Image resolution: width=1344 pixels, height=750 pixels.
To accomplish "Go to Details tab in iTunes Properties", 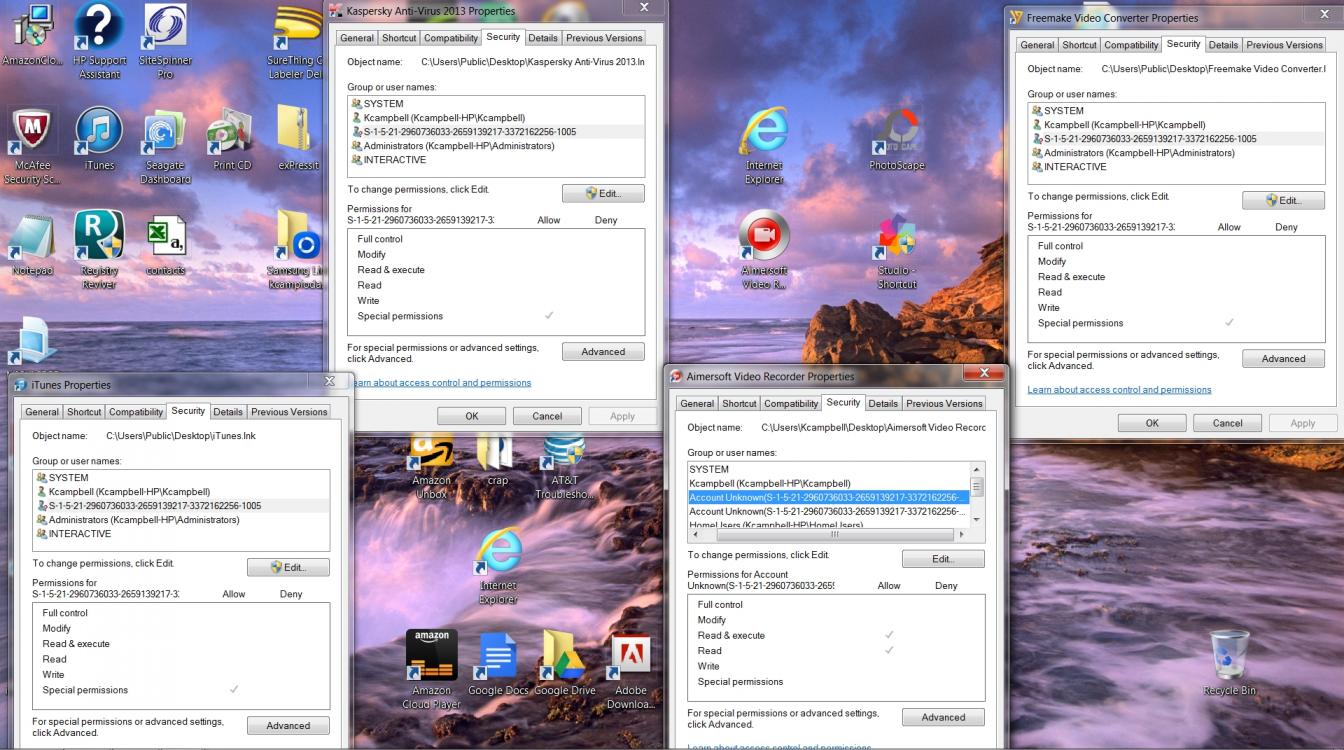I will click(228, 412).
